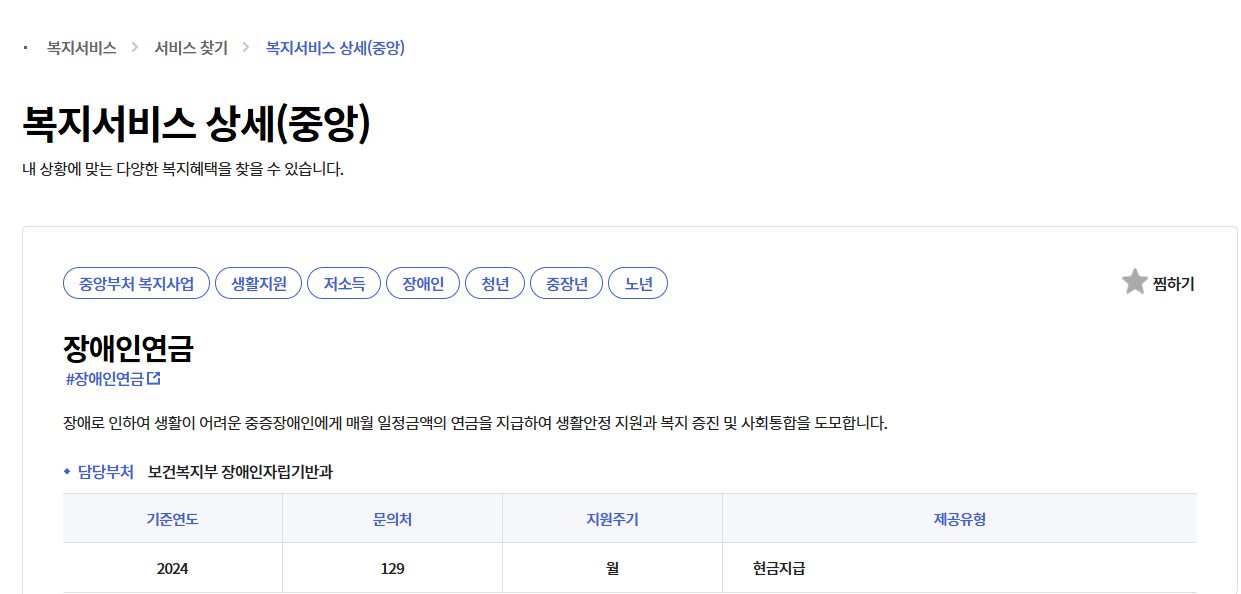Select the 생활지원 tag
This screenshot has height=594, width=1241.
point(259,283)
